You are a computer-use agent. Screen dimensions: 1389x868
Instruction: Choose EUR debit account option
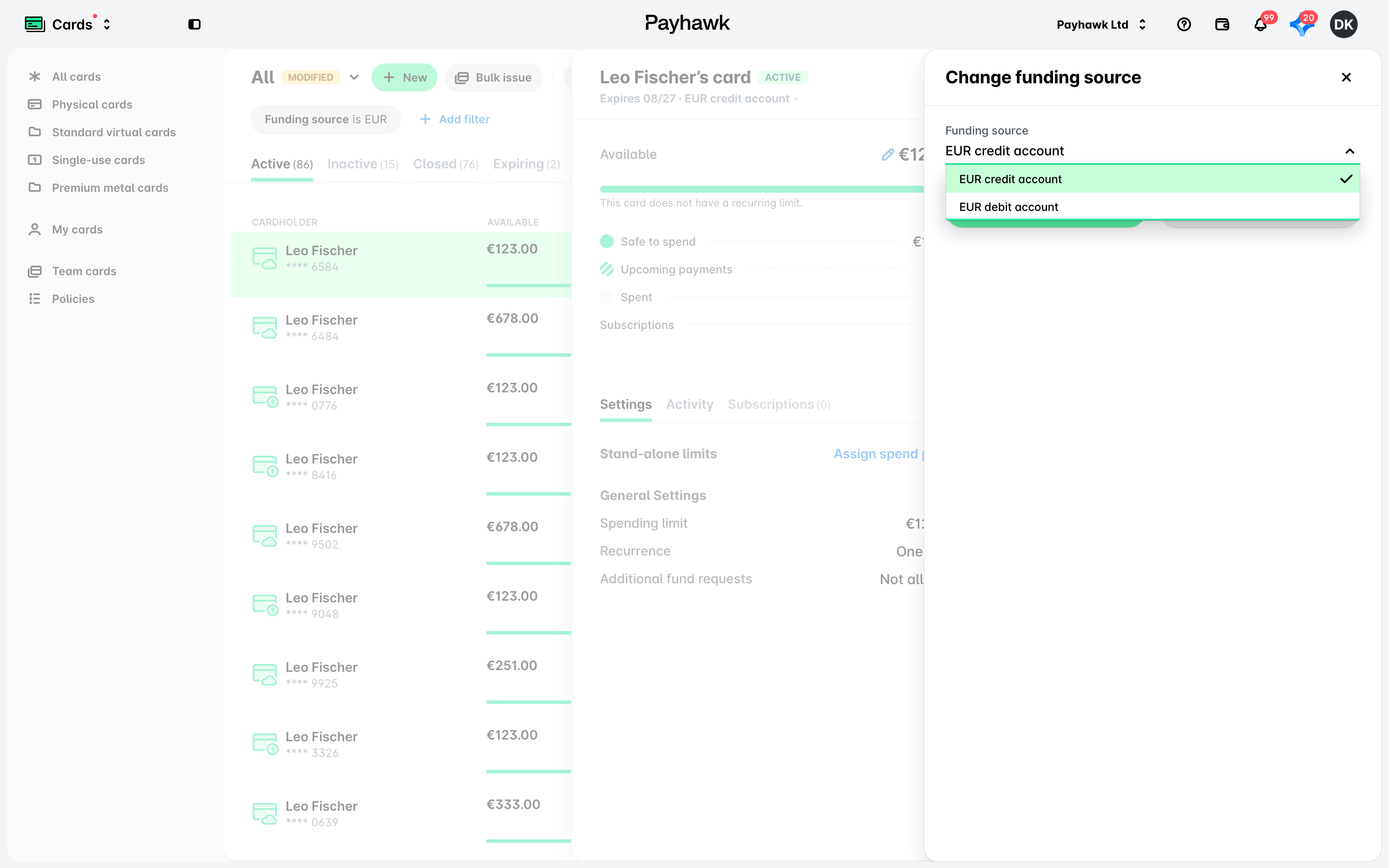(1152, 207)
